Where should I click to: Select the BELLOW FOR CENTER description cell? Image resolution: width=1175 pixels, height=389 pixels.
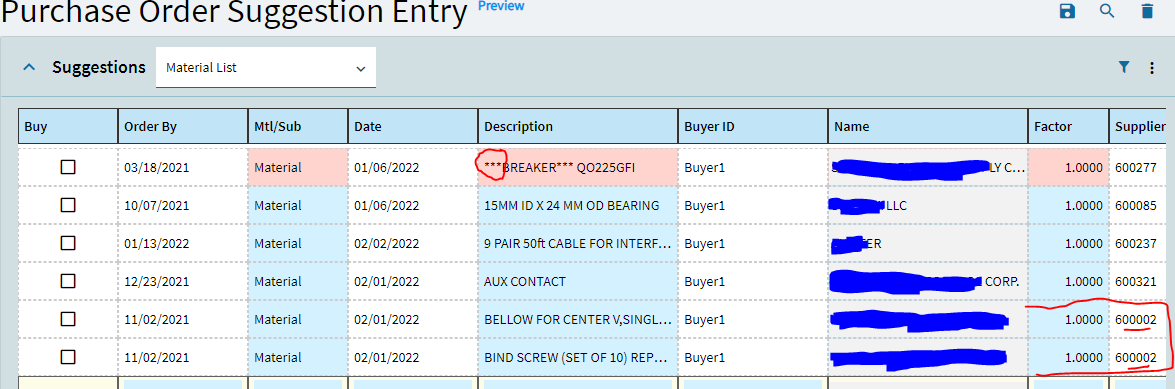[x=578, y=319]
